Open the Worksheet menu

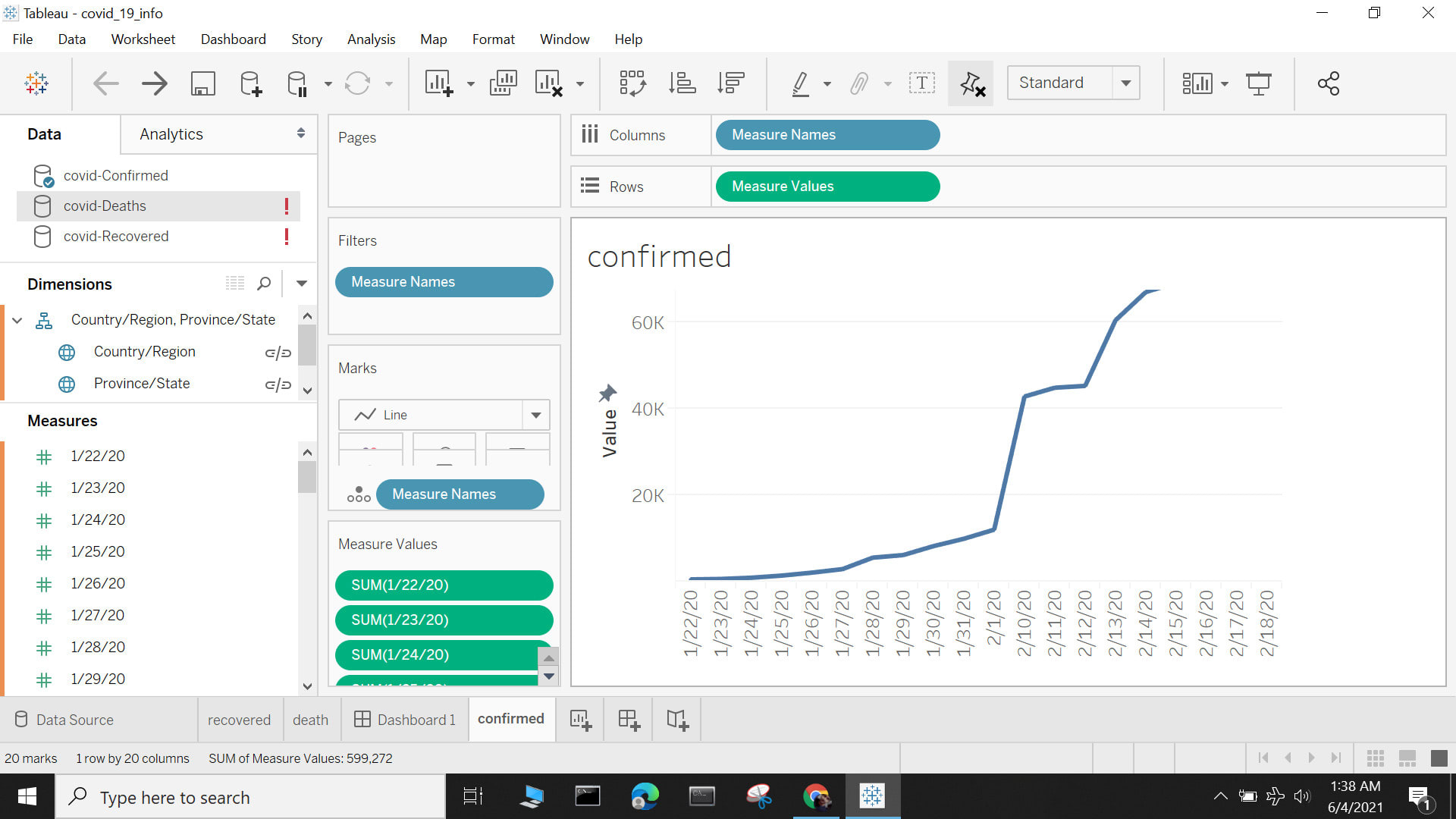pyautogui.click(x=143, y=39)
